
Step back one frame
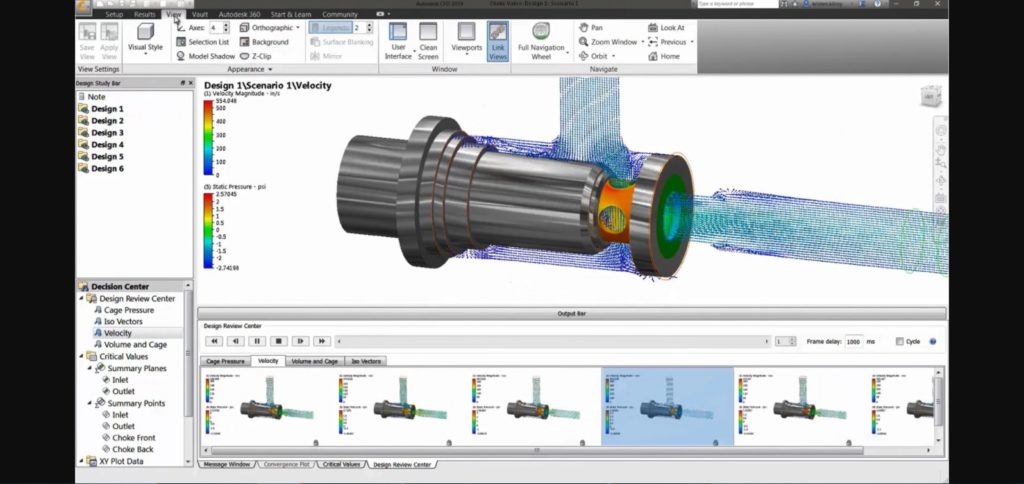235,341
